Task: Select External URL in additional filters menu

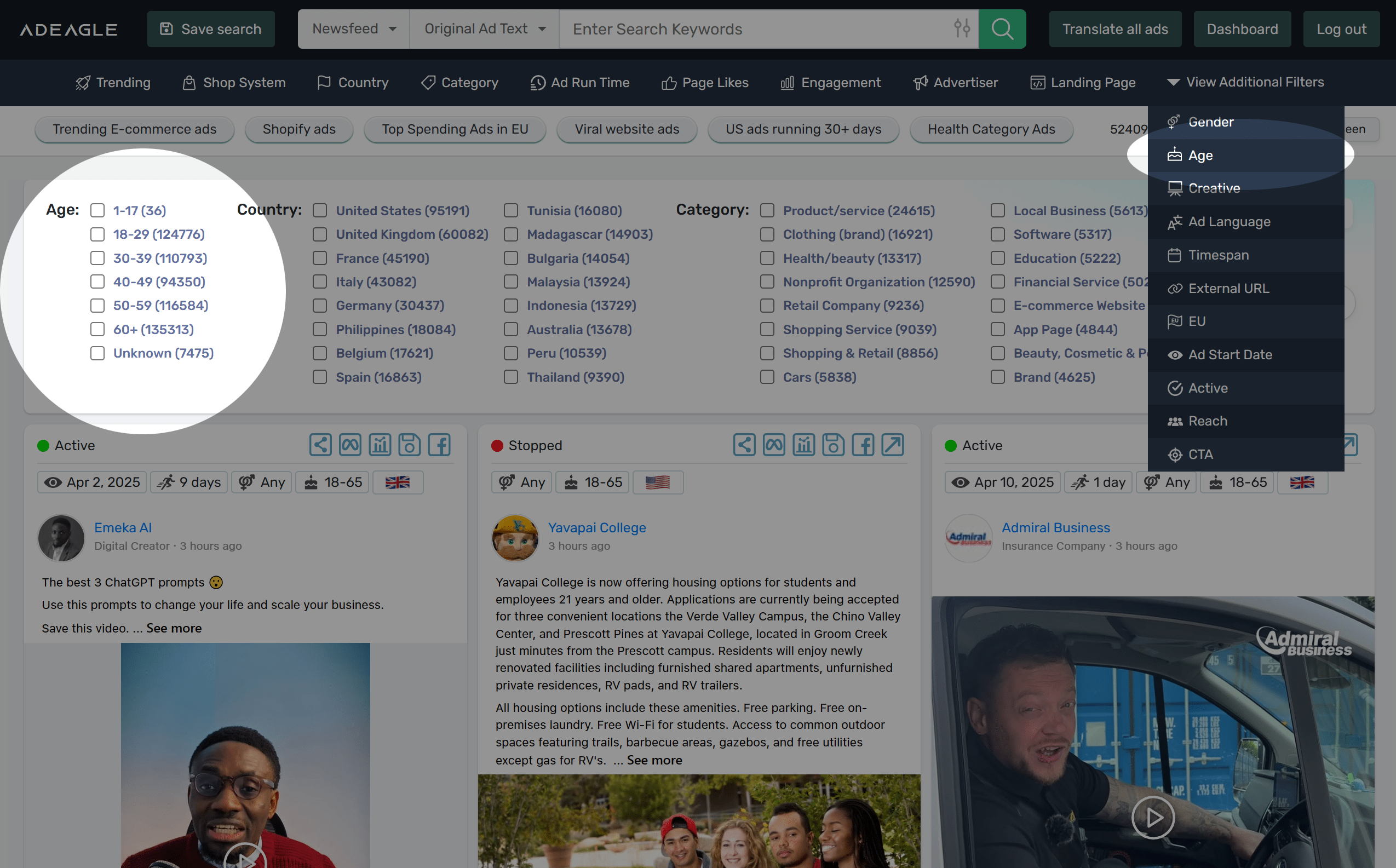Action: pyautogui.click(x=1245, y=288)
